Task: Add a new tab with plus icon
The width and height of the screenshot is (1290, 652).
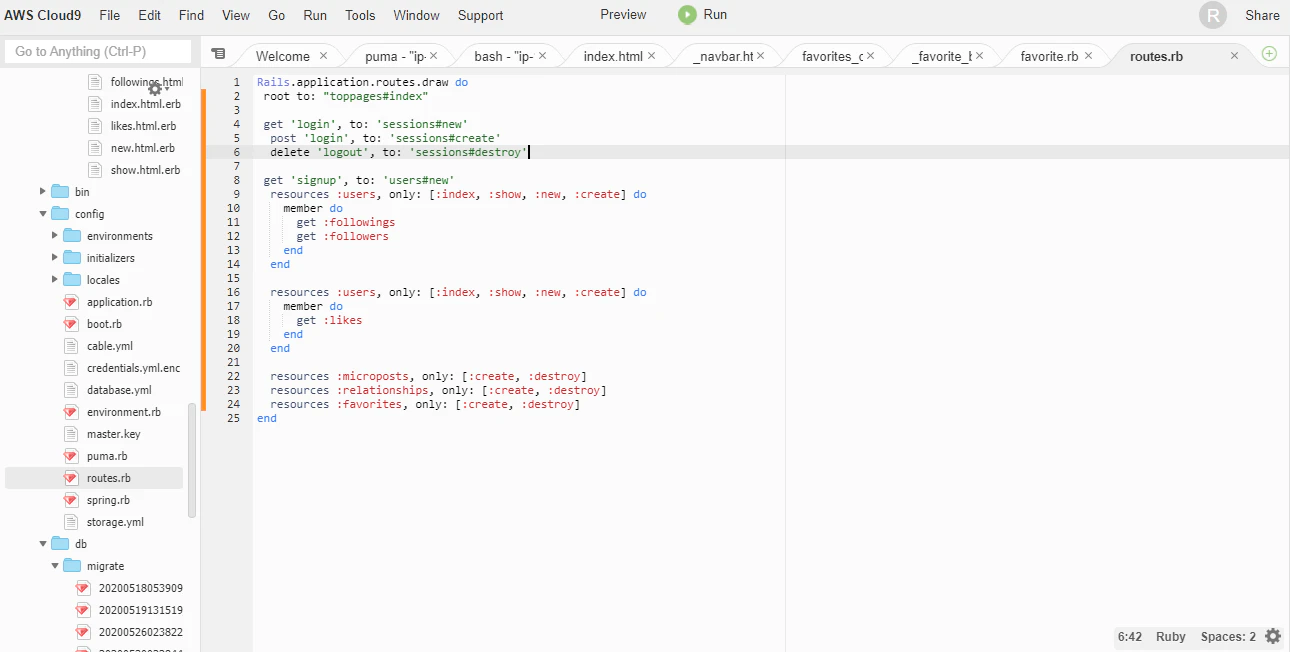Action: pyautogui.click(x=1269, y=54)
